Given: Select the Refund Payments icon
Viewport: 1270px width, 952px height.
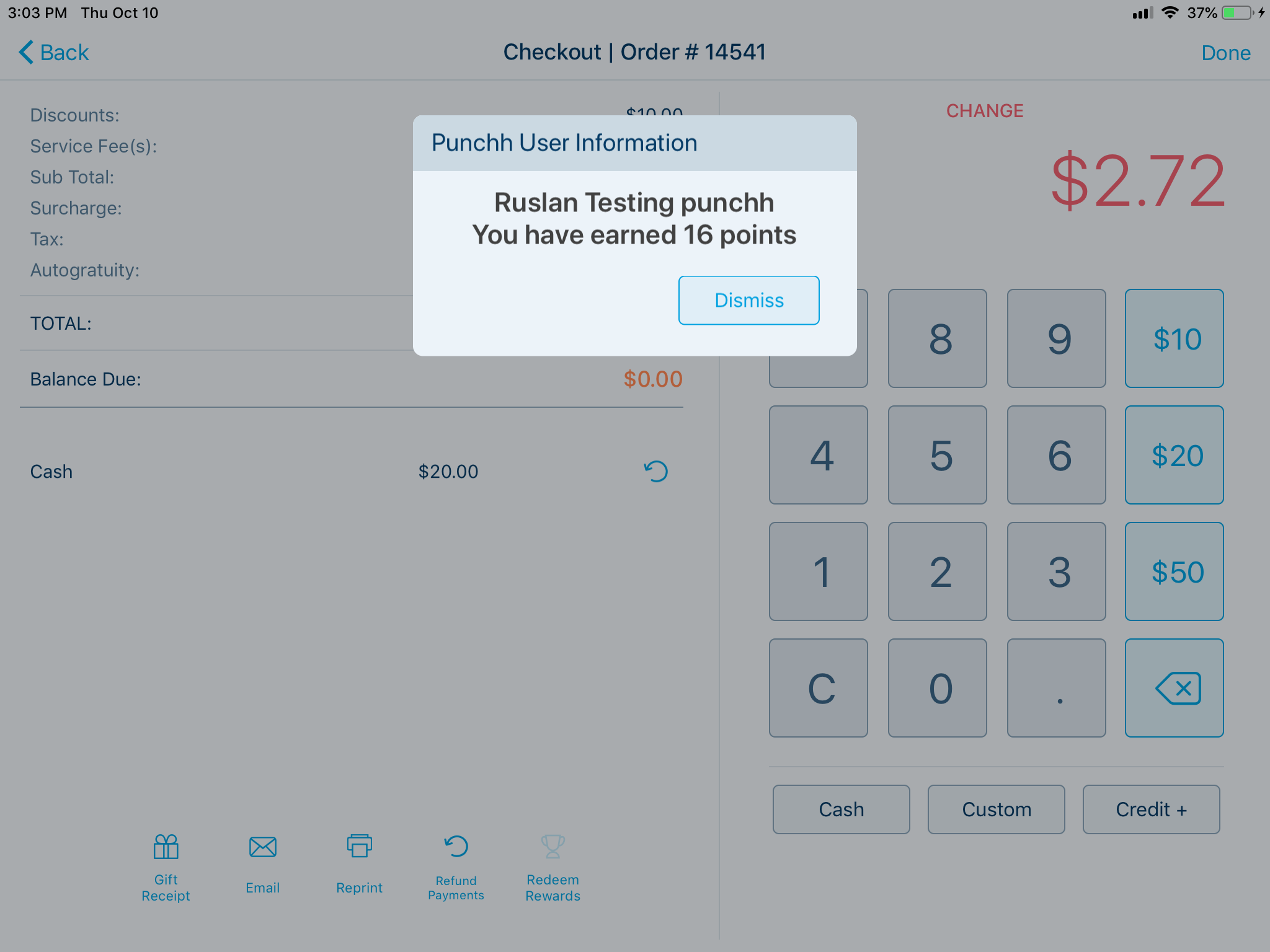Looking at the screenshot, I should [456, 847].
